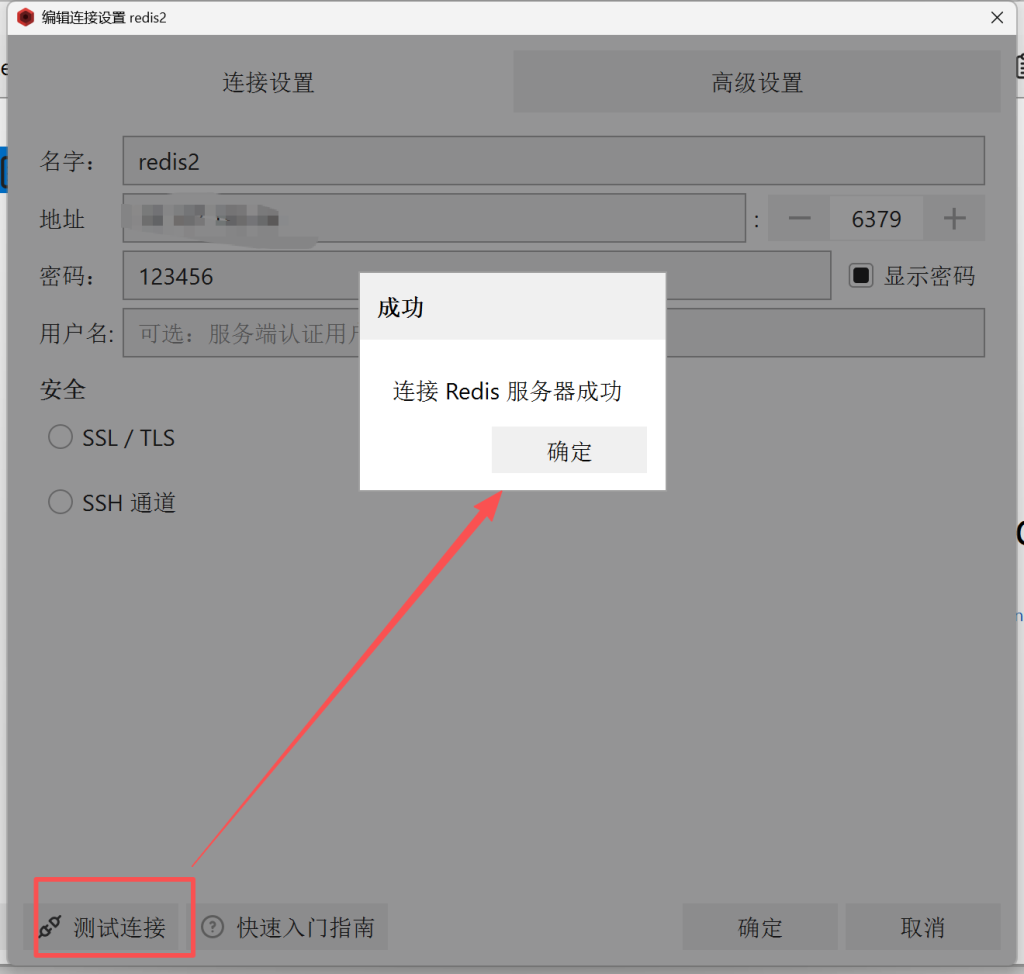The image size is (1024, 974).
Task: Select the SSH 通道 radio option
Action: click(61, 501)
